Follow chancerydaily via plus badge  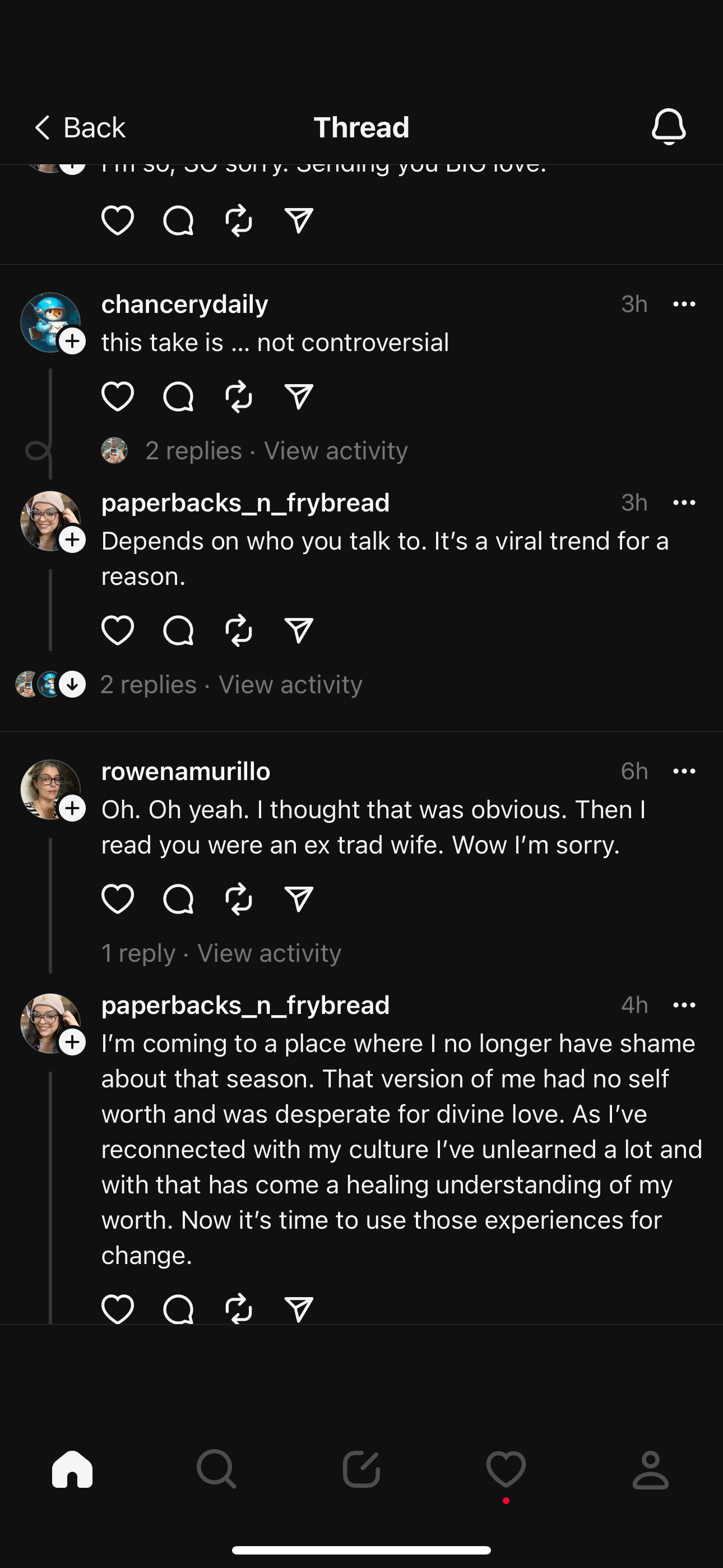72,341
